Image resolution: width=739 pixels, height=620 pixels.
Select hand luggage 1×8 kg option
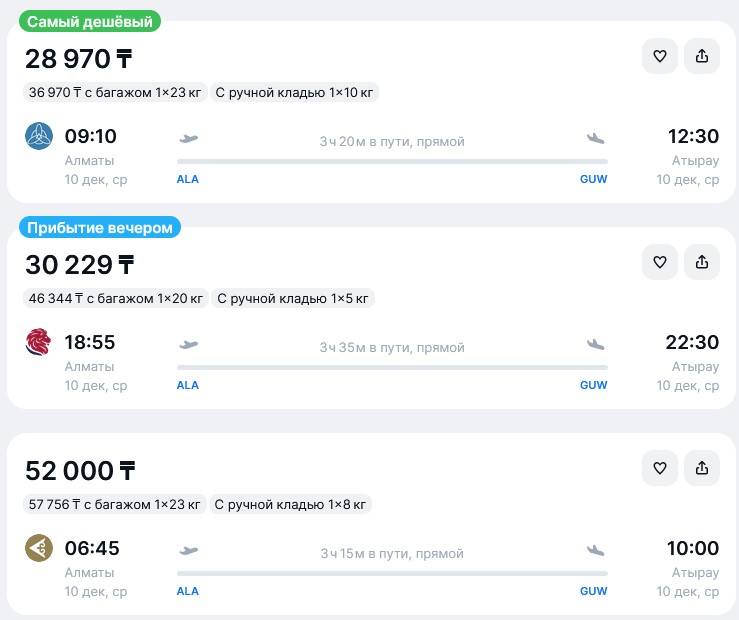pos(291,505)
